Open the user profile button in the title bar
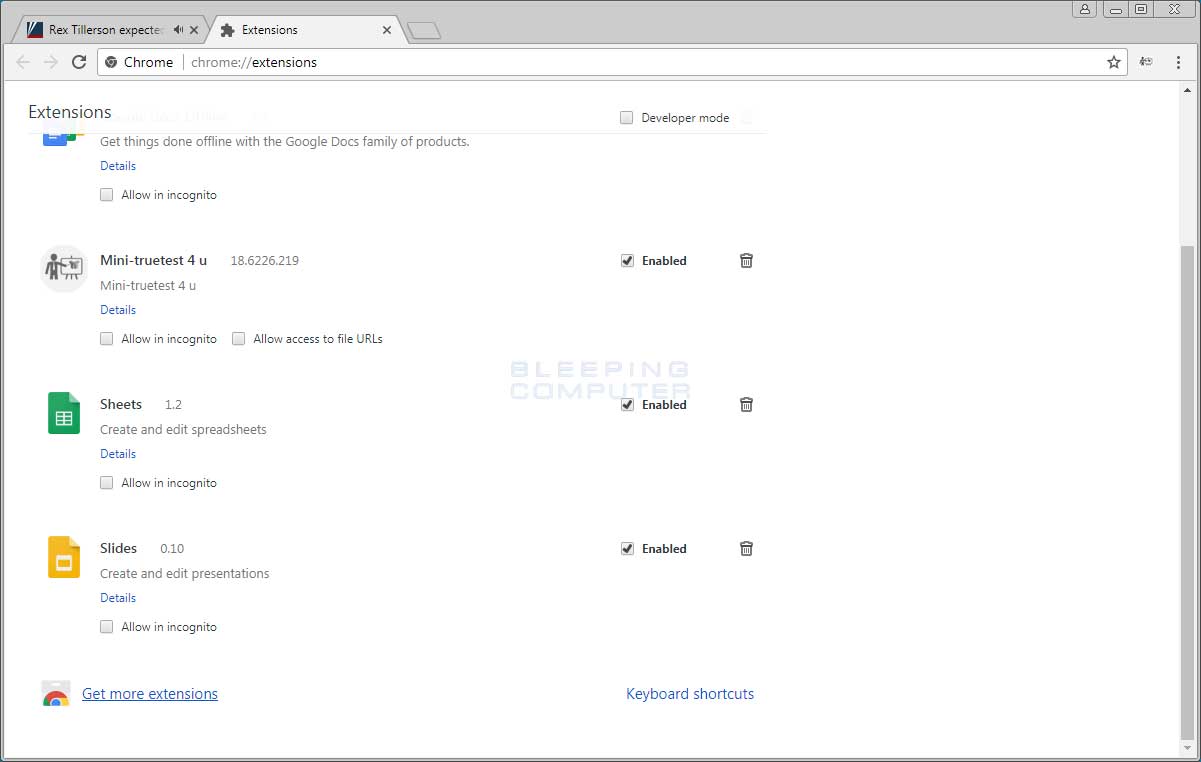 [1085, 9]
